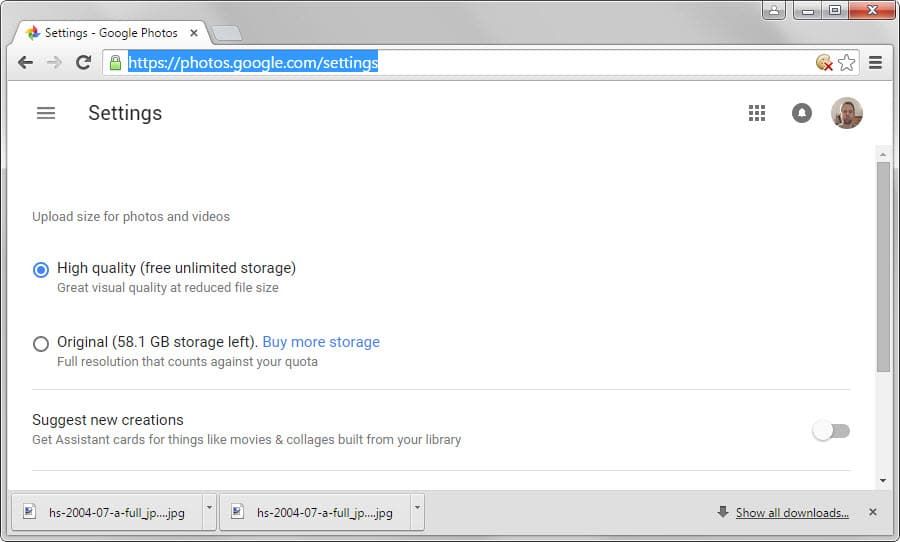Image resolution: width=900 pixels, height=542 pixels.
Task: Click 'Upload size for photos and videos' text
Action: point(131,216)
